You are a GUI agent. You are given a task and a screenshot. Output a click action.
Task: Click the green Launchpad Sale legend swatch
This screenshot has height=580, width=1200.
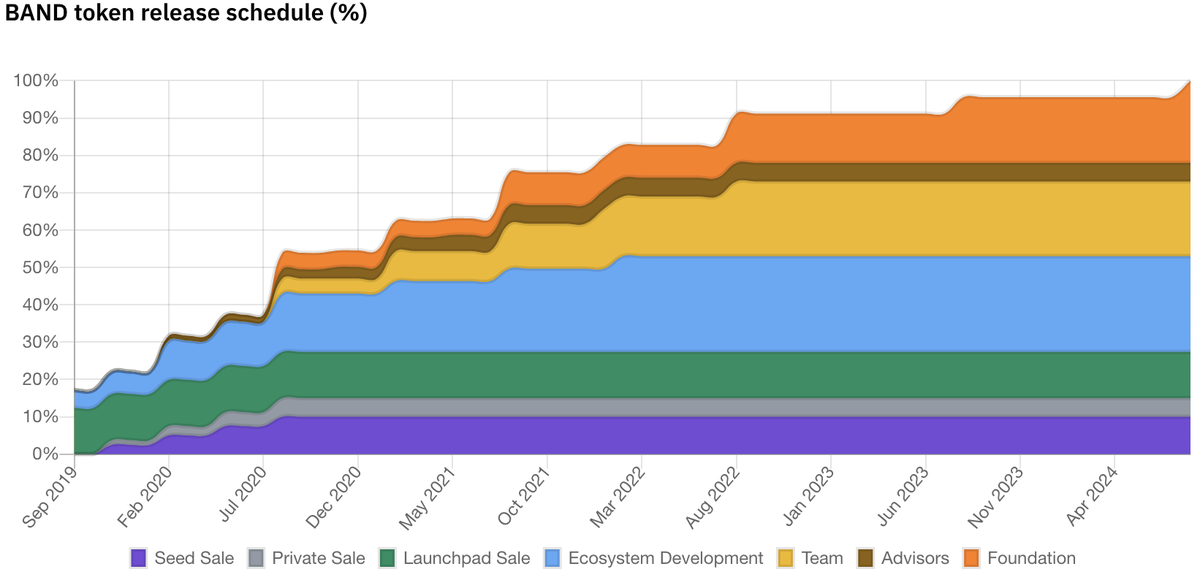click(389, 558)
